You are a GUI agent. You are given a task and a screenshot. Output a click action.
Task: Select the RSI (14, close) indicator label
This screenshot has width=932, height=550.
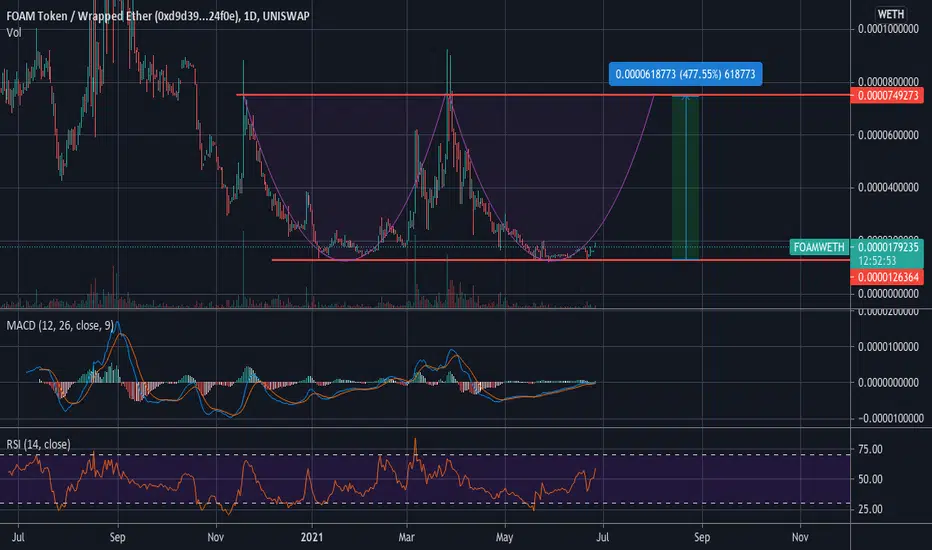click(x=38, y=444)
